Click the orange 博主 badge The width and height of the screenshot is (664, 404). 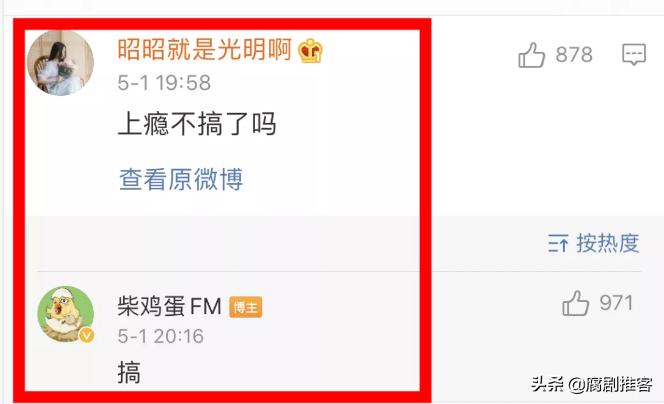click(246, 307)
